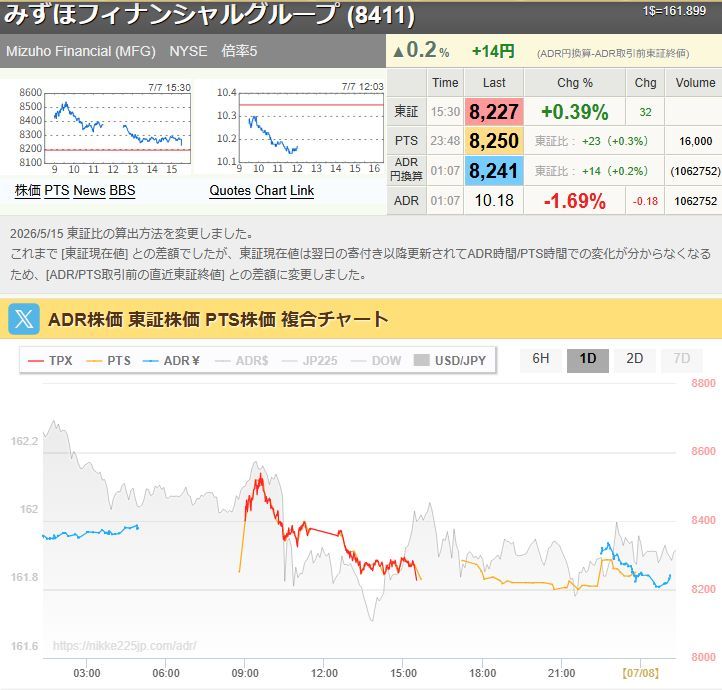Click the PTS volume 16,000

[x=695, y=141]
